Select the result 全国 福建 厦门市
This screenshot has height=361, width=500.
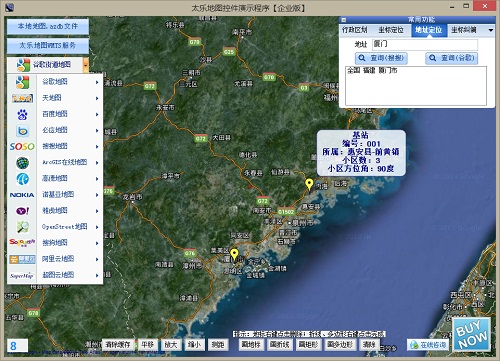372,71
